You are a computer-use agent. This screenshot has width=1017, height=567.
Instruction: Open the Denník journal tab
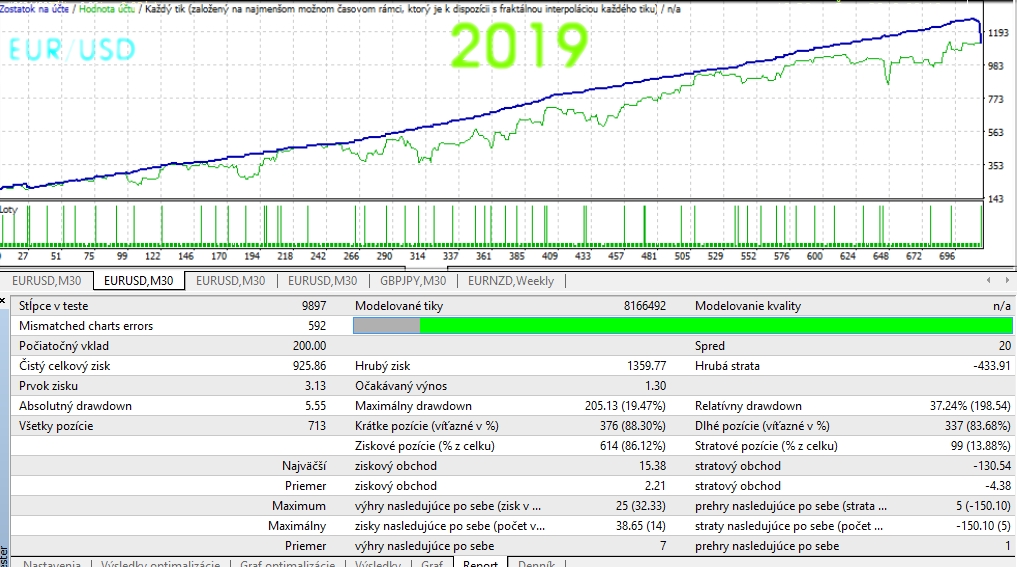tap(538, 564)
